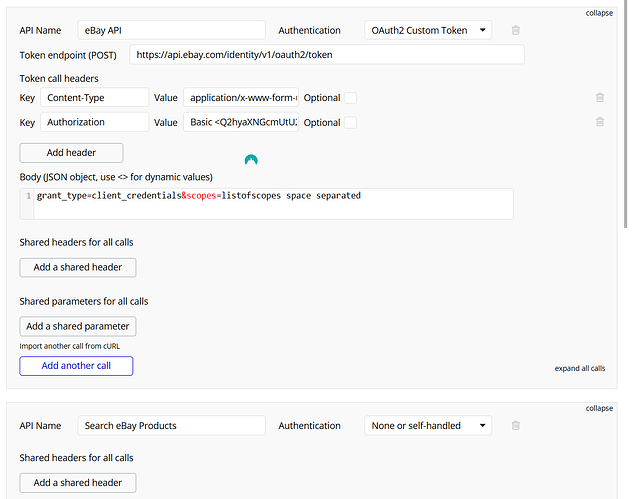Delete the Content-Type header row
Image resolution: width=635 pixels, height=499 pixels.
pos(600,98)
